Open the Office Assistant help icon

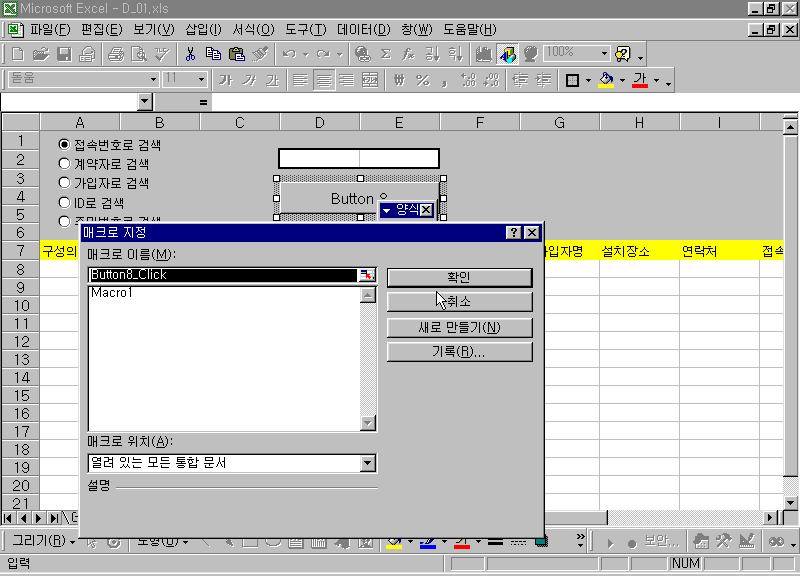(x=624, y=53)
